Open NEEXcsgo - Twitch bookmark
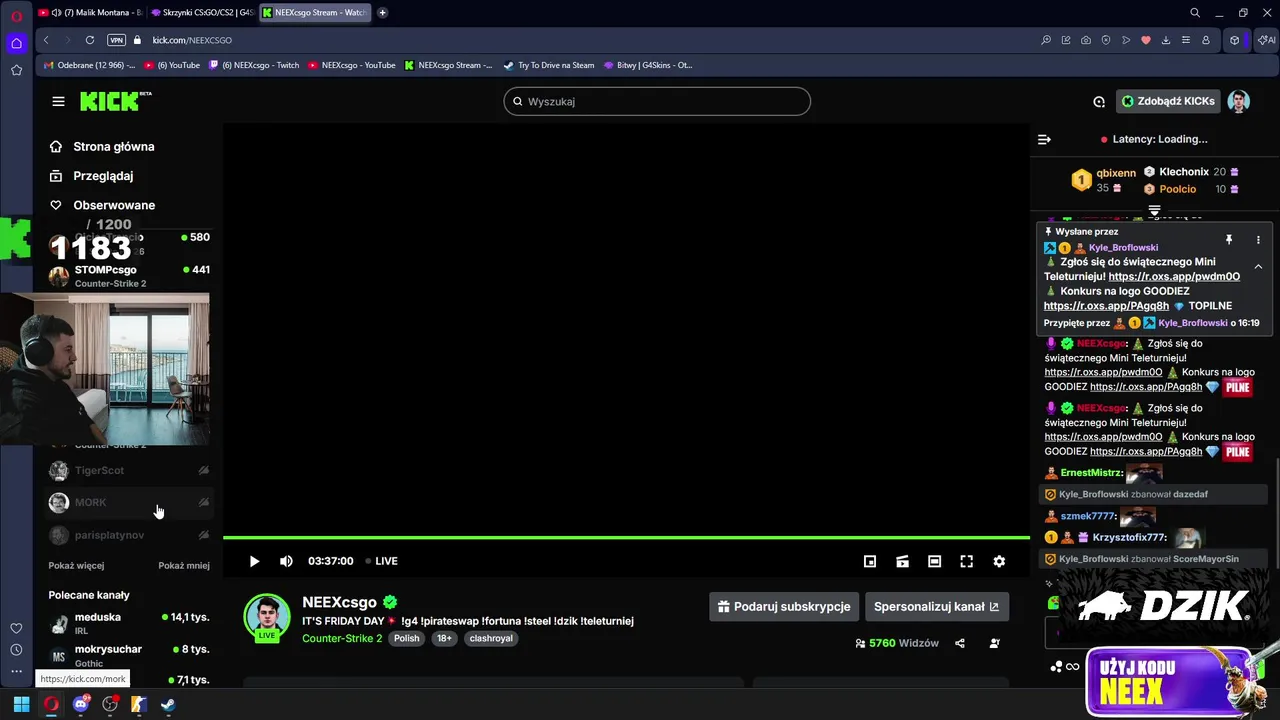The height and width of the screenshot is (720, 1280). 254,65
